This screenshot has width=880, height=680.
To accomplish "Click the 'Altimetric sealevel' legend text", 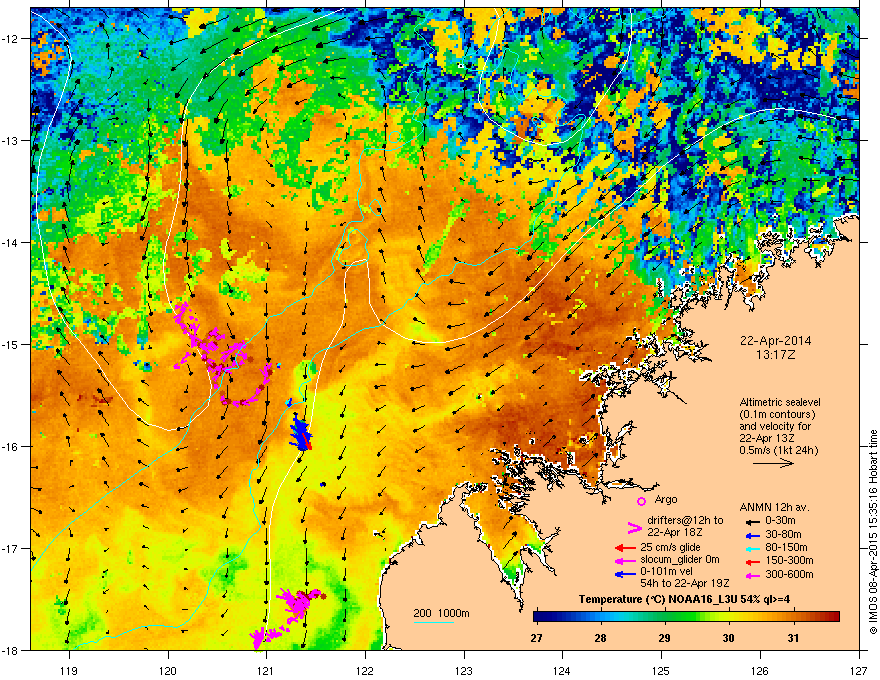I will tap(780, 402).
